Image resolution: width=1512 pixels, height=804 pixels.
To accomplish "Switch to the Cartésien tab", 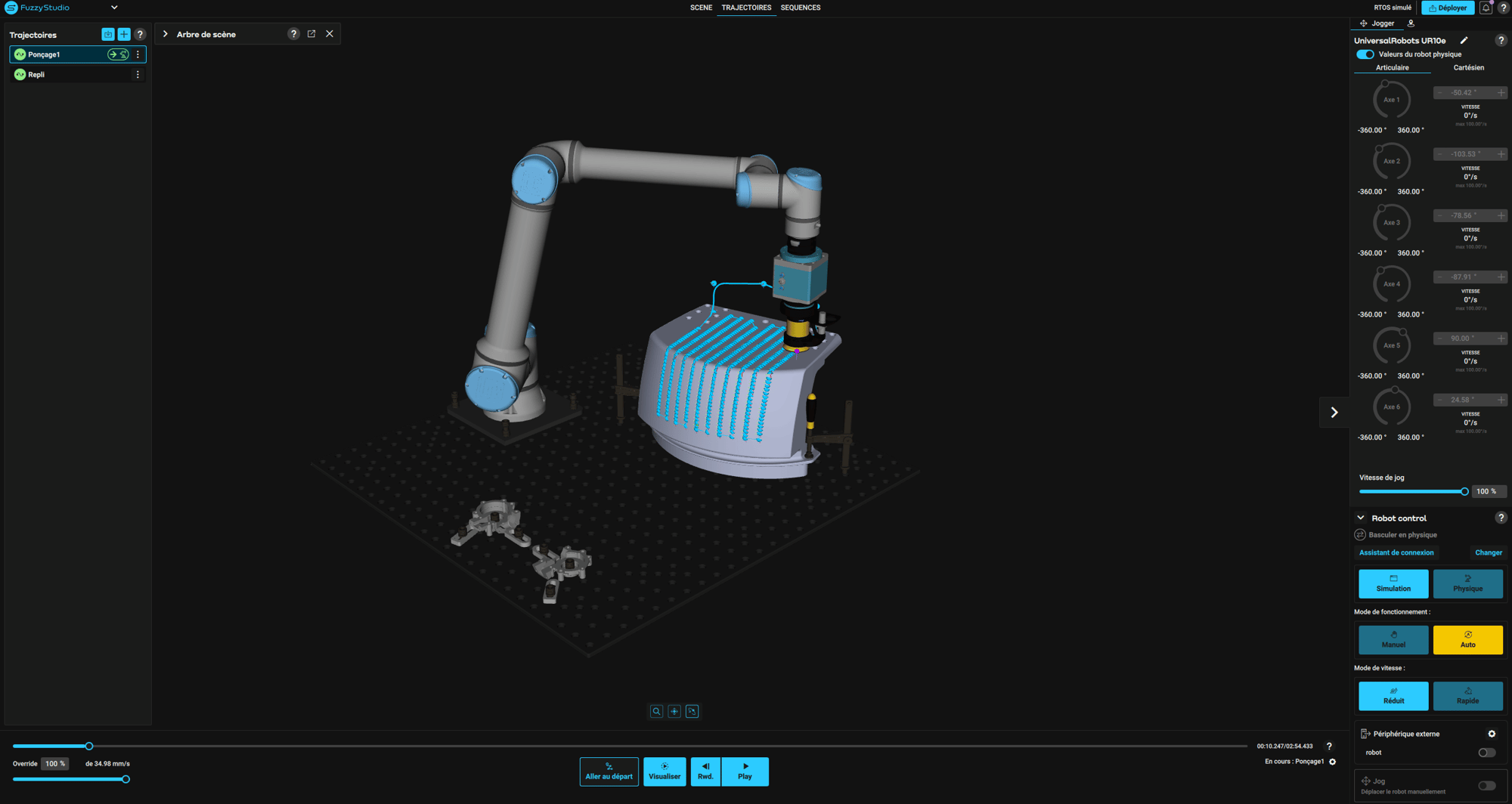I will pos(1468,68).
